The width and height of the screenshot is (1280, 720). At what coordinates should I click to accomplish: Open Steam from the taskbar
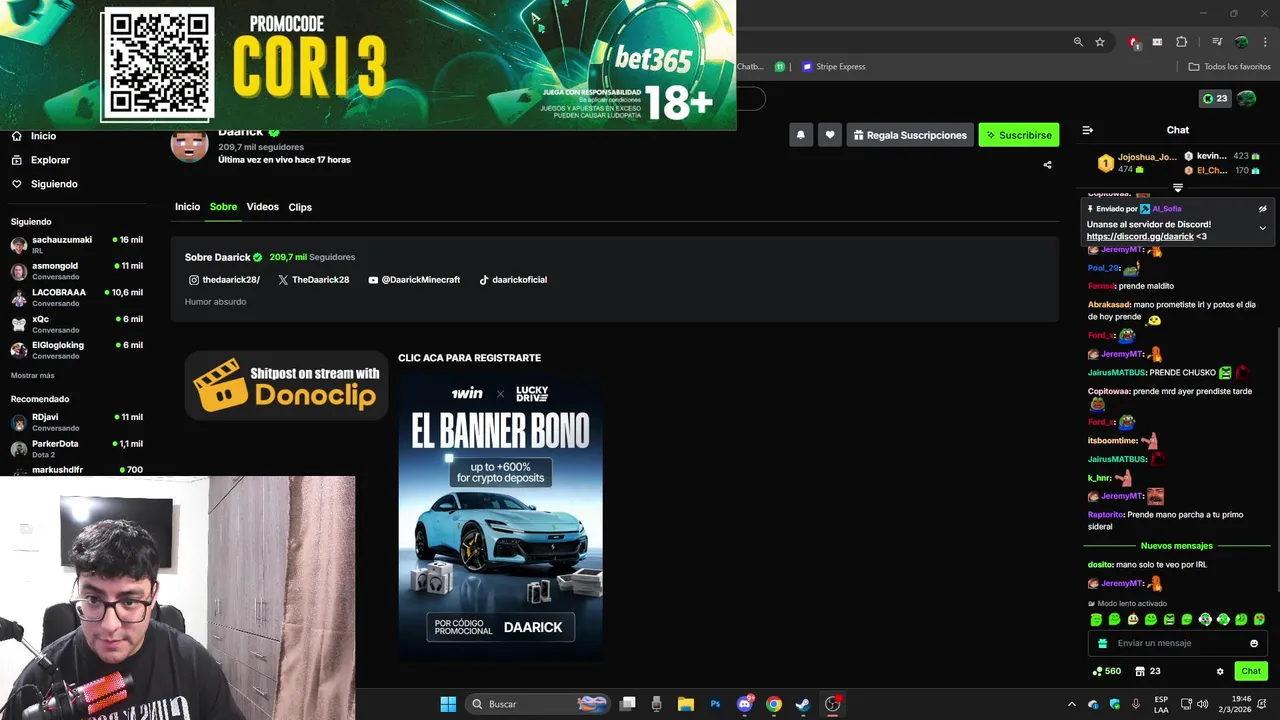[803, 704]
